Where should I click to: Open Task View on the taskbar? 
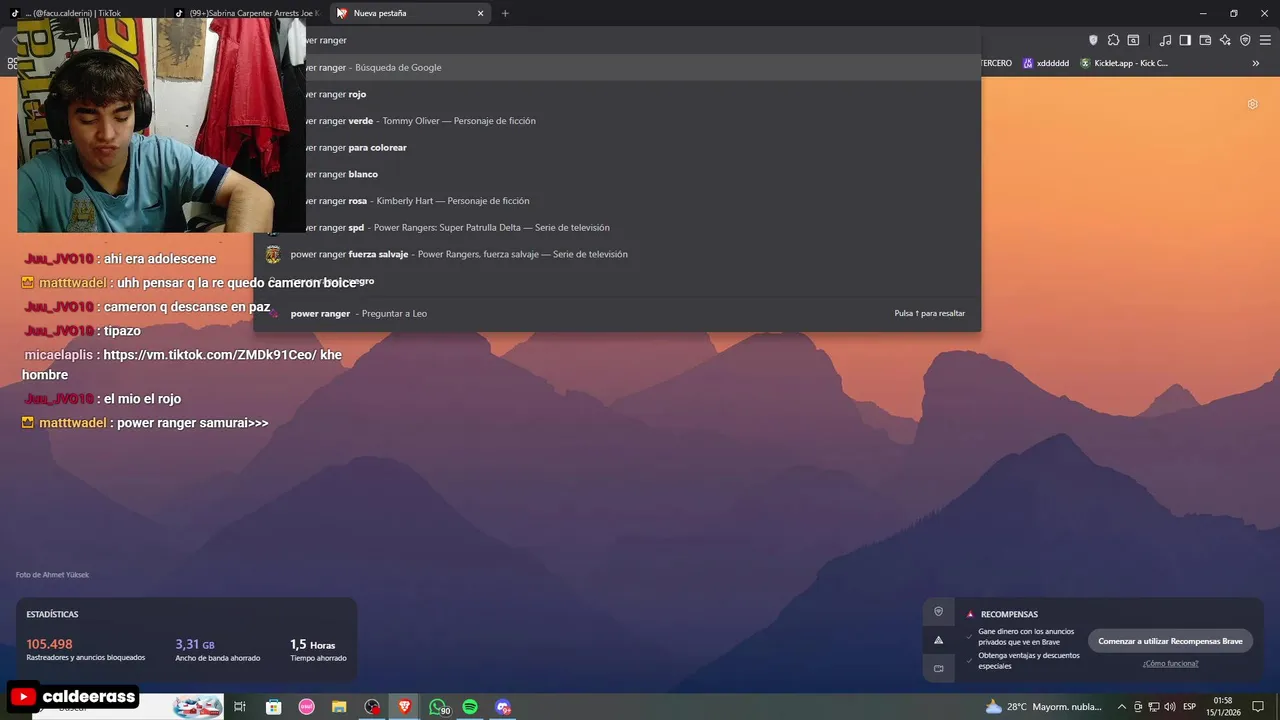click(x=240, y=707)
